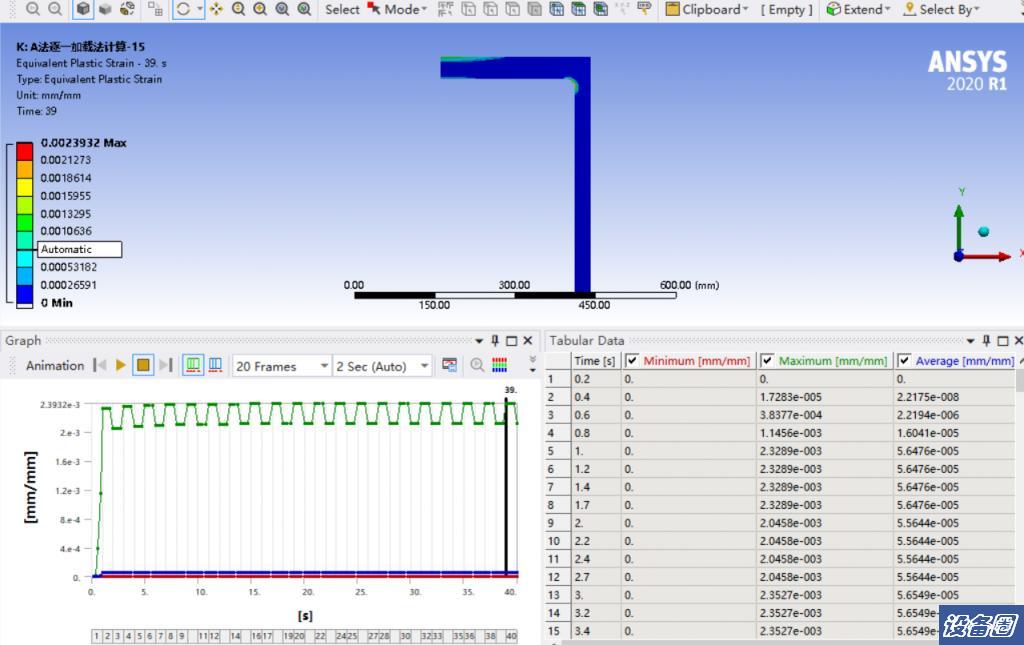Click Average value 1.6041e-005 cell
This screenshot has height=645, width=1024.
(955, 433)
